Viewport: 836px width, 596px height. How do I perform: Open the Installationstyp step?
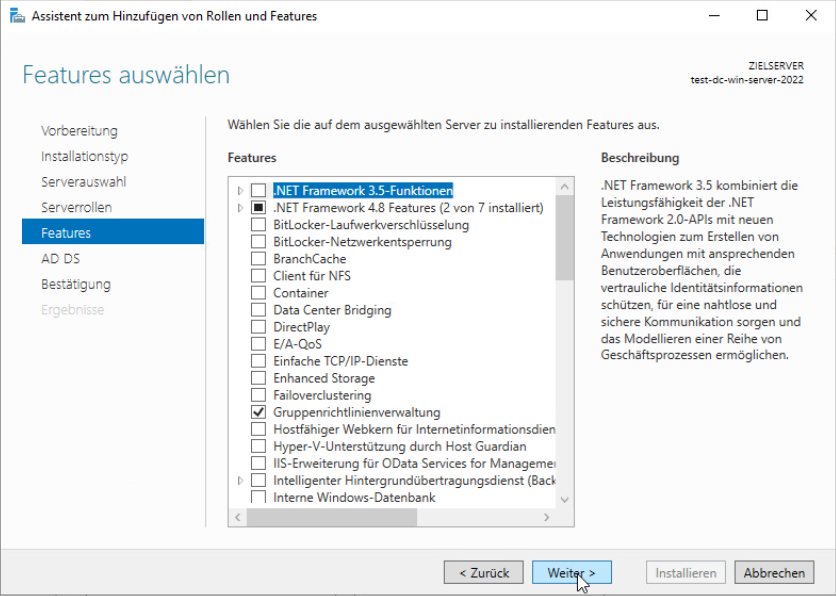[85, 156]
